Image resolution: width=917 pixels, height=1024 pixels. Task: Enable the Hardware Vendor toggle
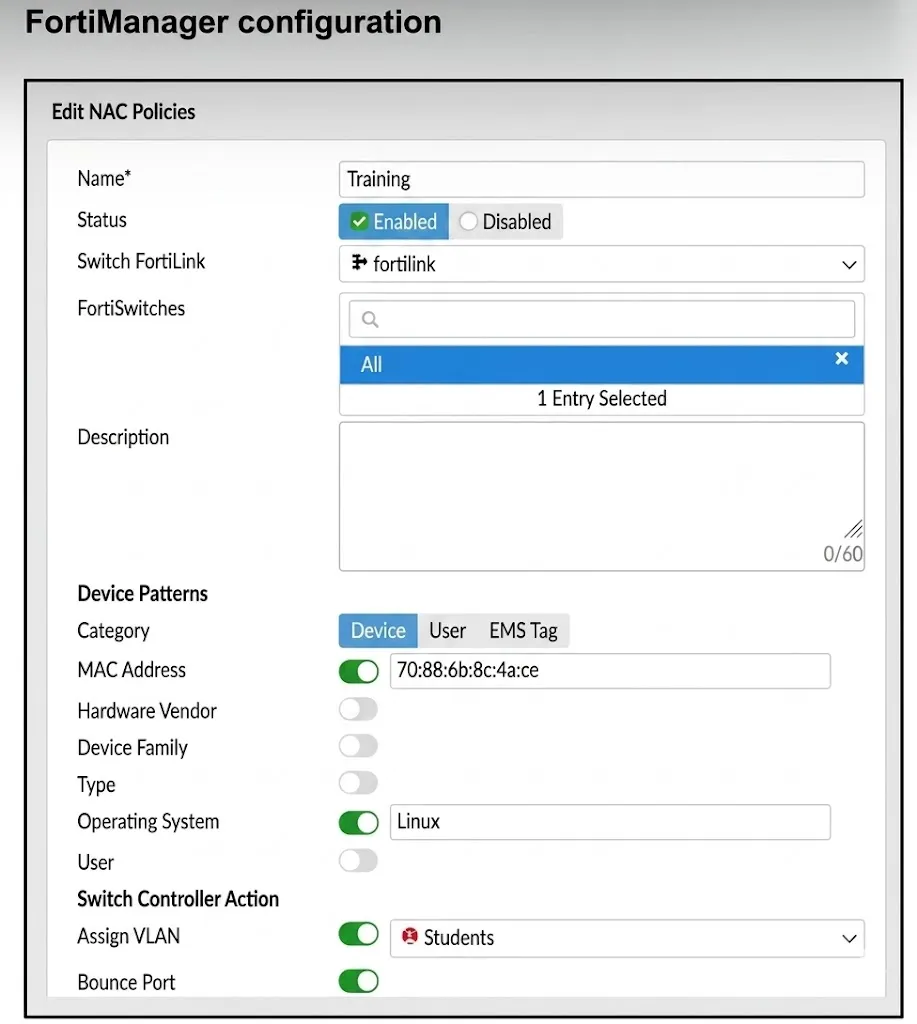click(x=359, y=709)
